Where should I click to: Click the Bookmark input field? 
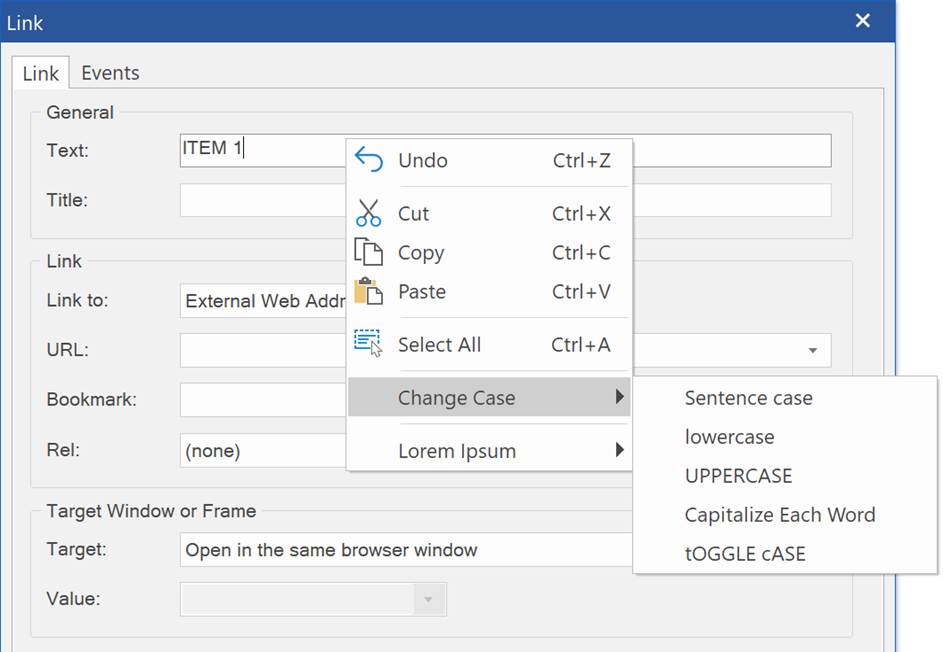(262, 400)
